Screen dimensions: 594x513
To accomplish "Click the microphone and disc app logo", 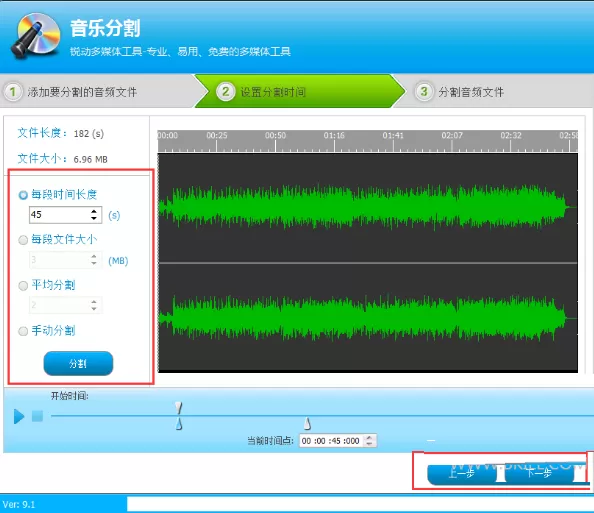I will click(x=35, y=36).
